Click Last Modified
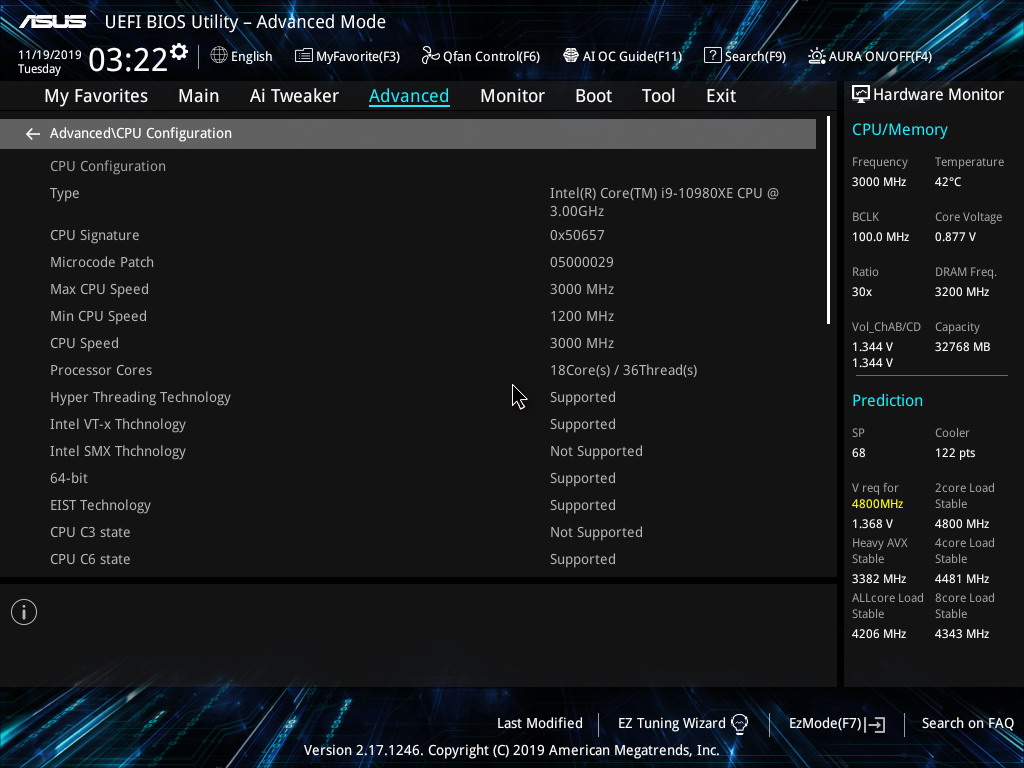Image resolution: width=1024 pixels, height=768 pixels. point(539,724)
